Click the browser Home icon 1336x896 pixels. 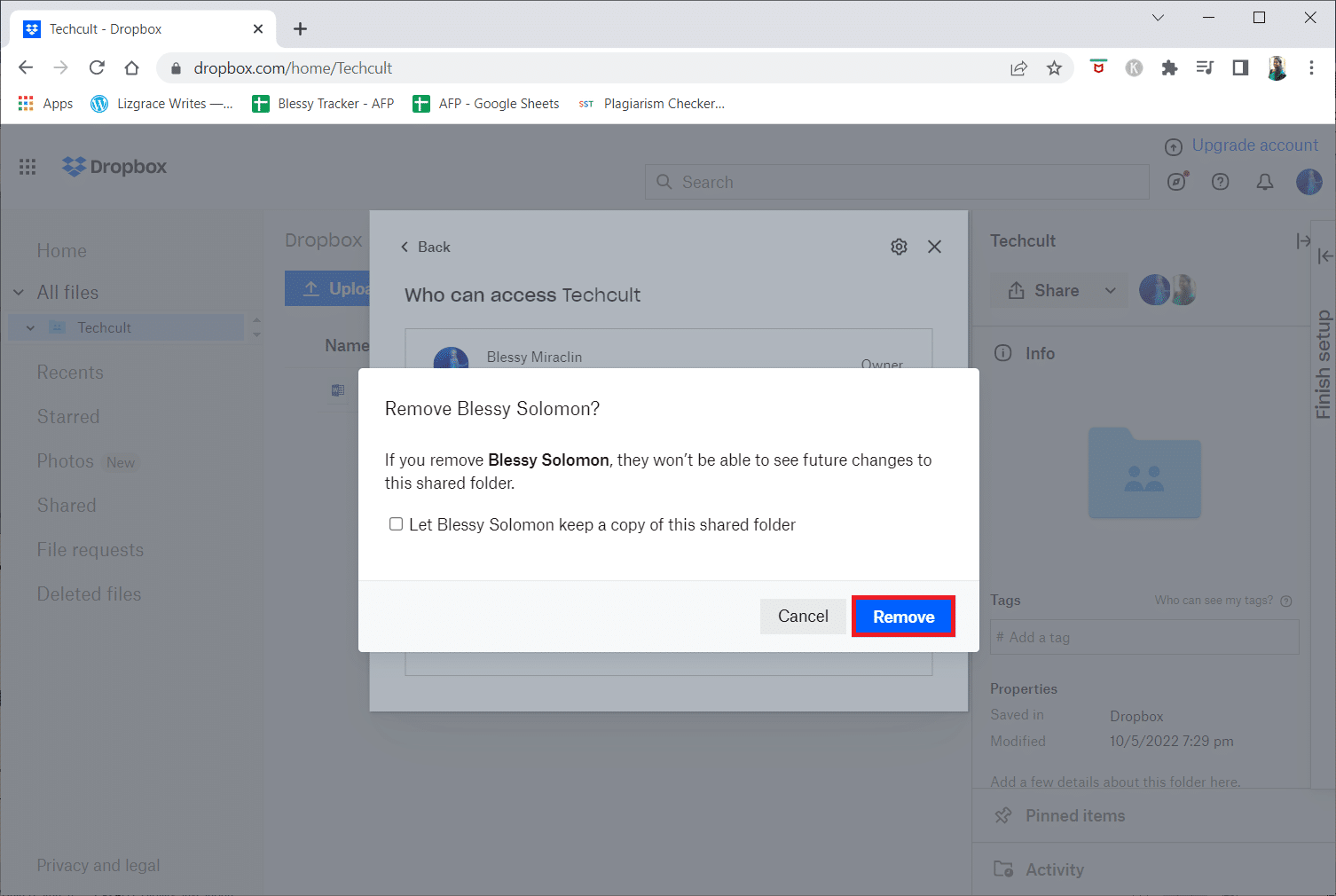tap(131, 67)
